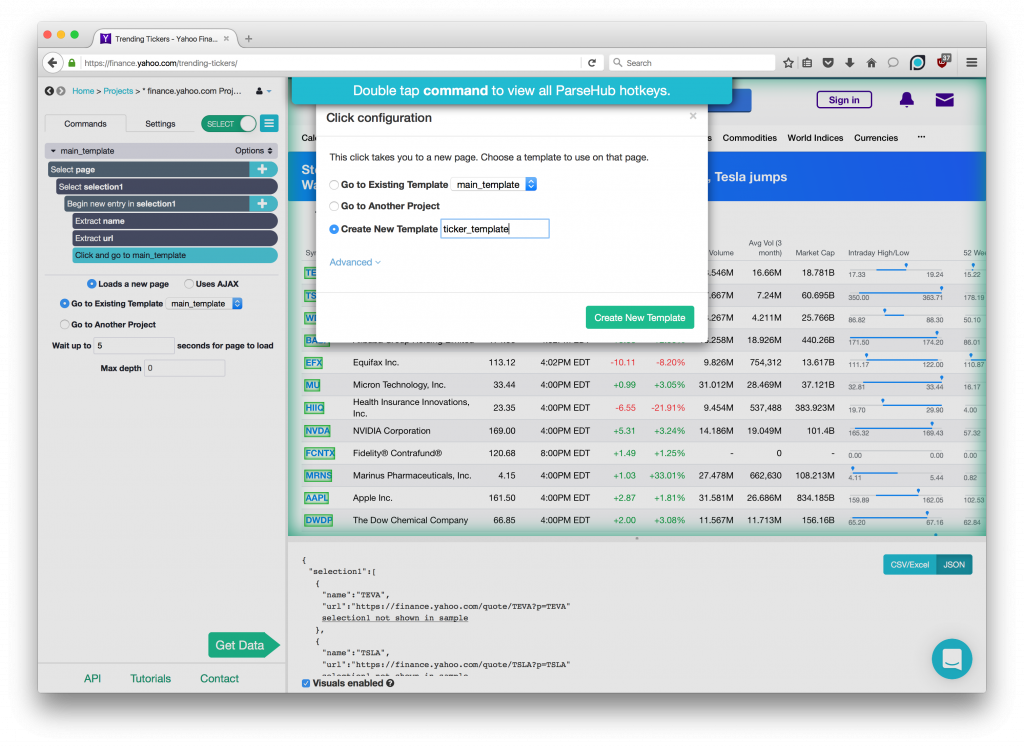Toggle the SELECT mode switch
The width and height of the screenshot is (1024, 747).
[x=229, y=123]
